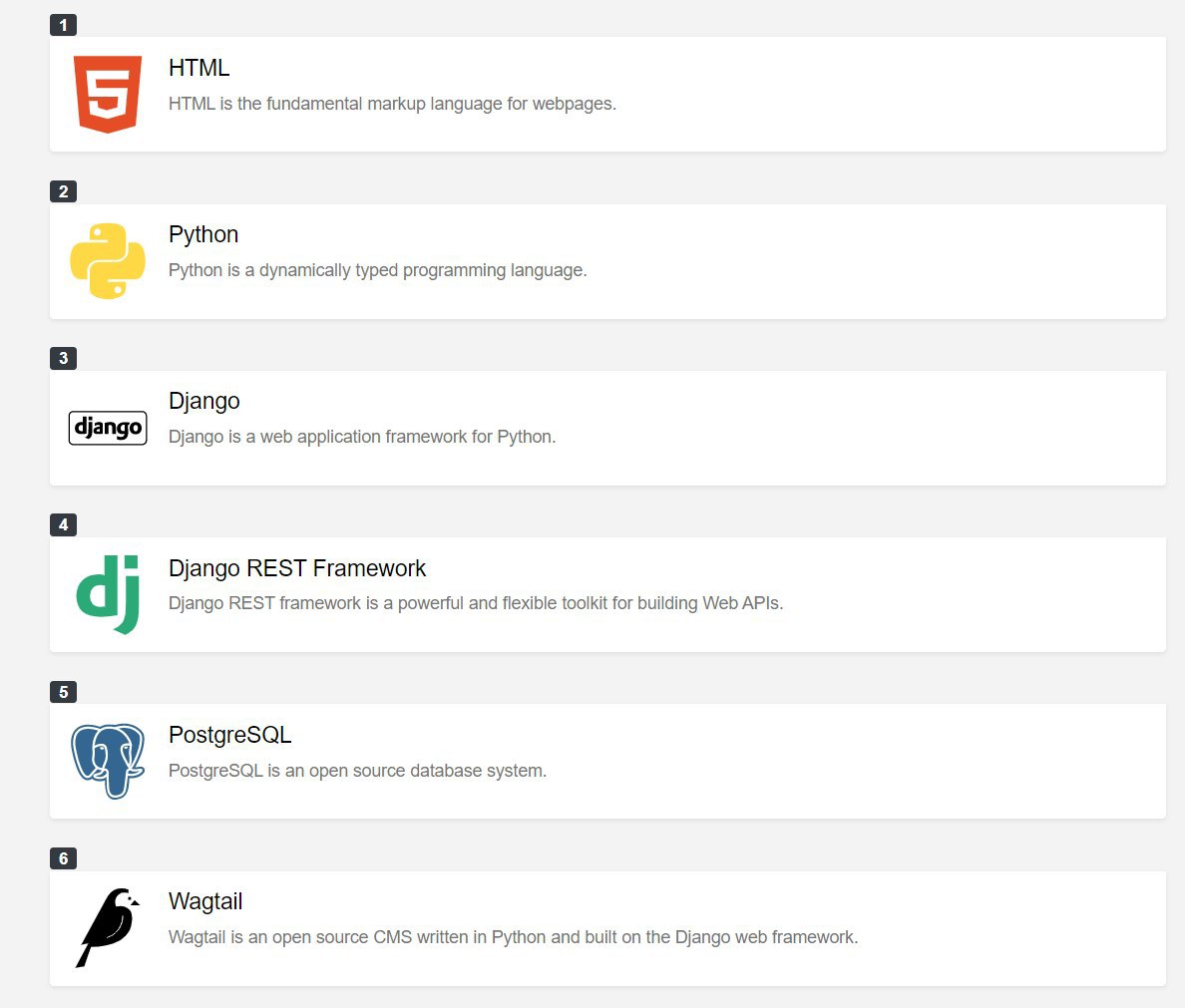
Task: Select the PostgreSQL heading
Action: (229, 735)
